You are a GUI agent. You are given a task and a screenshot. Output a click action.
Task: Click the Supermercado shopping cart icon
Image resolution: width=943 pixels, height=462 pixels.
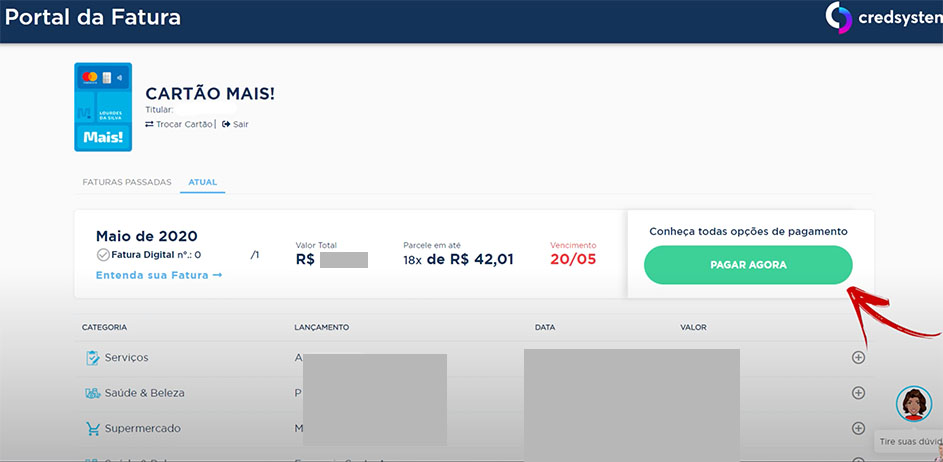(93, 428)
